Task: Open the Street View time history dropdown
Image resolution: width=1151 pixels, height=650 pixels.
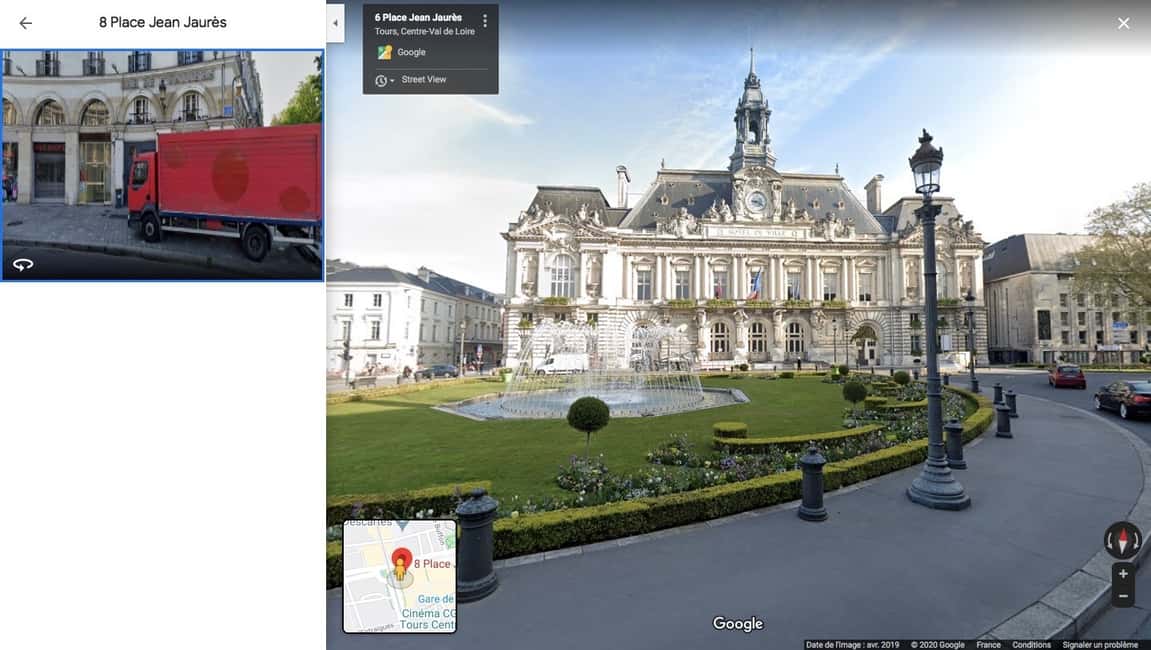Action: click(x=385, y=80)
